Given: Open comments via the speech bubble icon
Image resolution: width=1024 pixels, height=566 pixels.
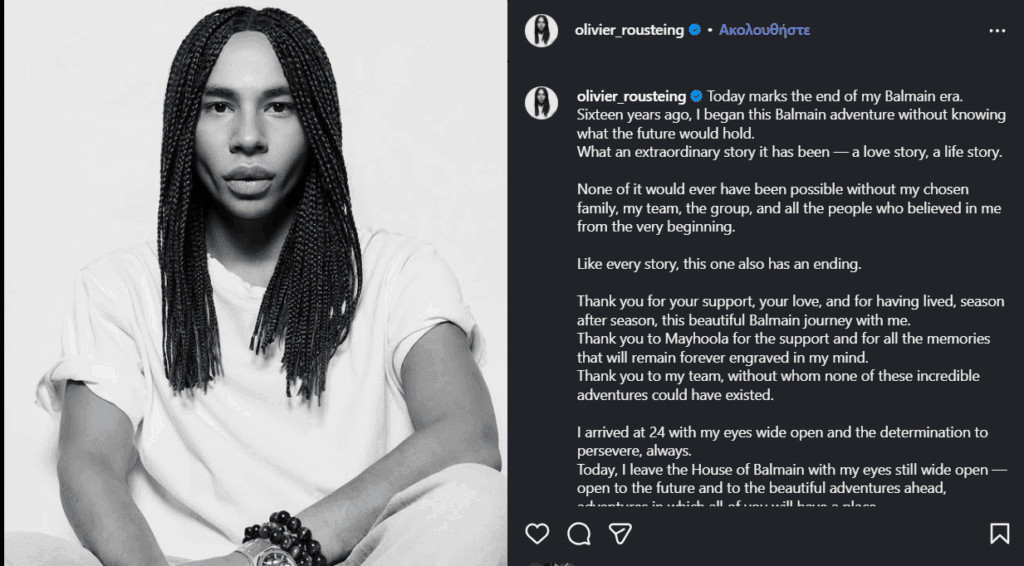Looking at the screenshot, I should [x=579, y=534].
